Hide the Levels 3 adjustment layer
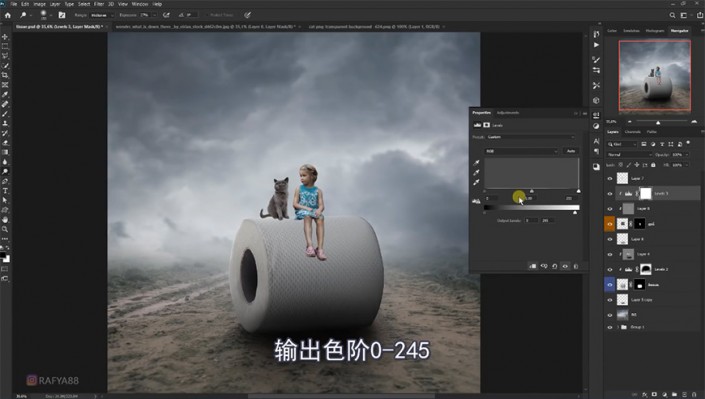This screenshot has width=705, height=399. coord(610,194)
